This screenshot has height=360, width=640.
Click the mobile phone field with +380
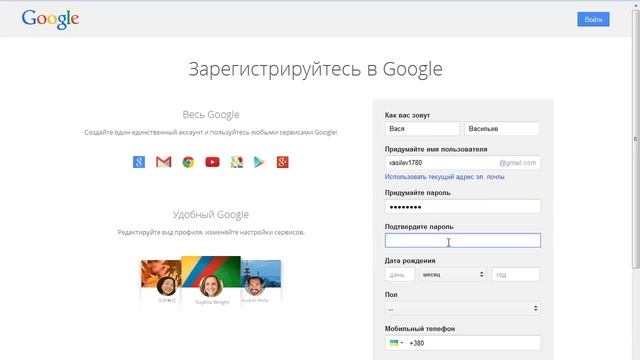(462, 343)
